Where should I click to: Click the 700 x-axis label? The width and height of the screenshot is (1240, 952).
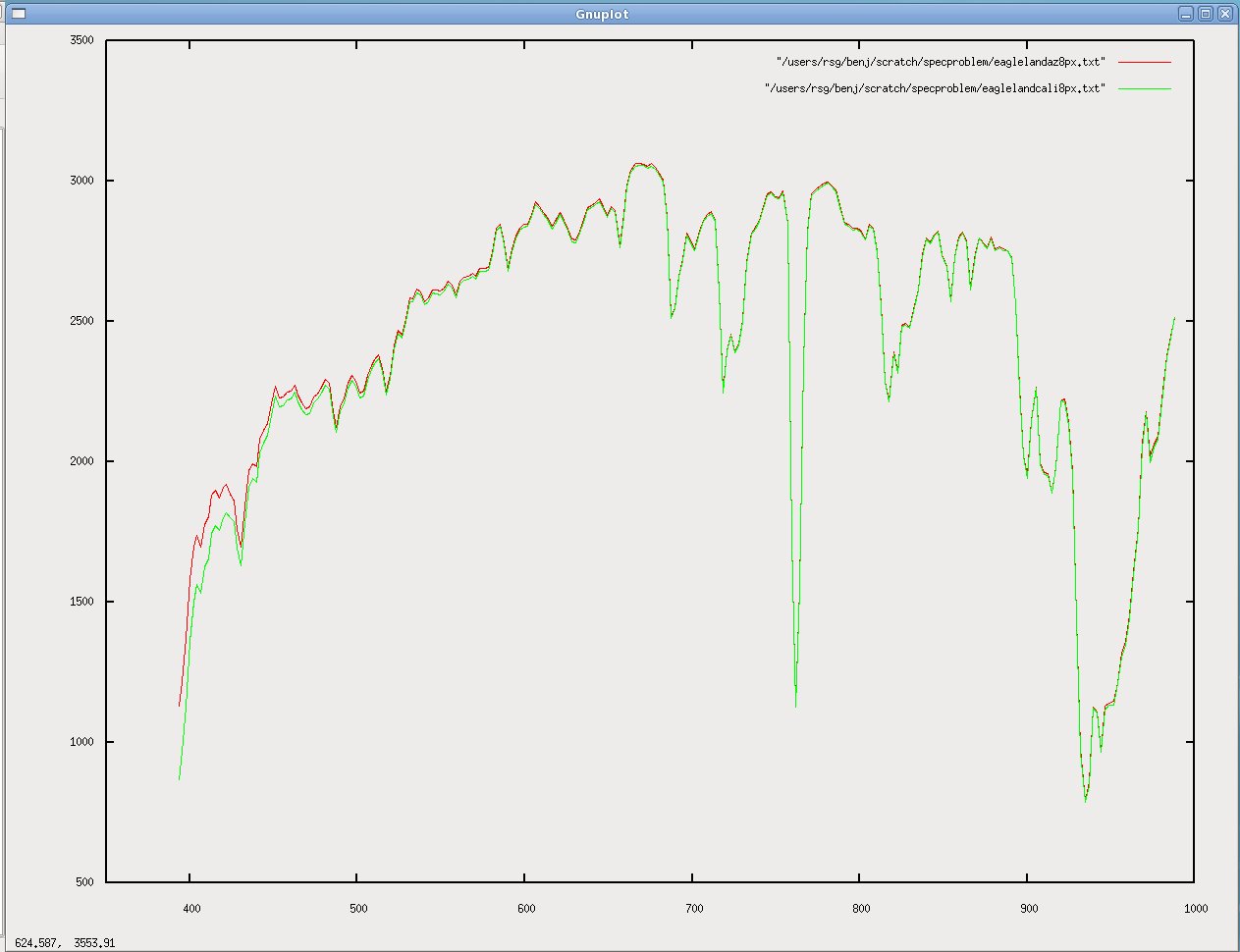[694, 909]
